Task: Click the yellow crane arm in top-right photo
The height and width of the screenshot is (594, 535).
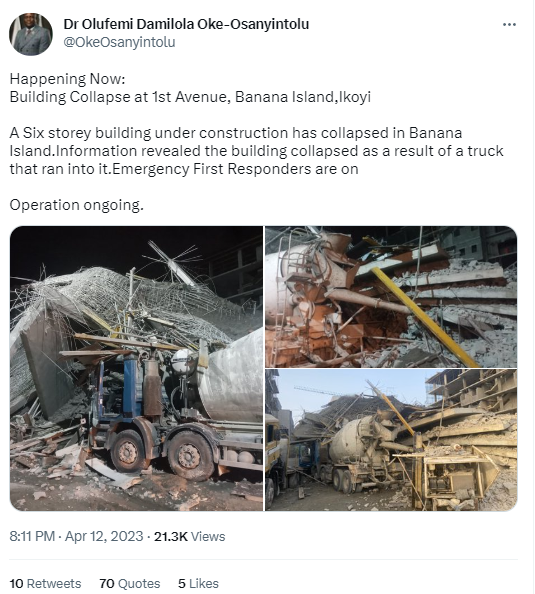Action: pyautogui.click(x=424, y=316)
